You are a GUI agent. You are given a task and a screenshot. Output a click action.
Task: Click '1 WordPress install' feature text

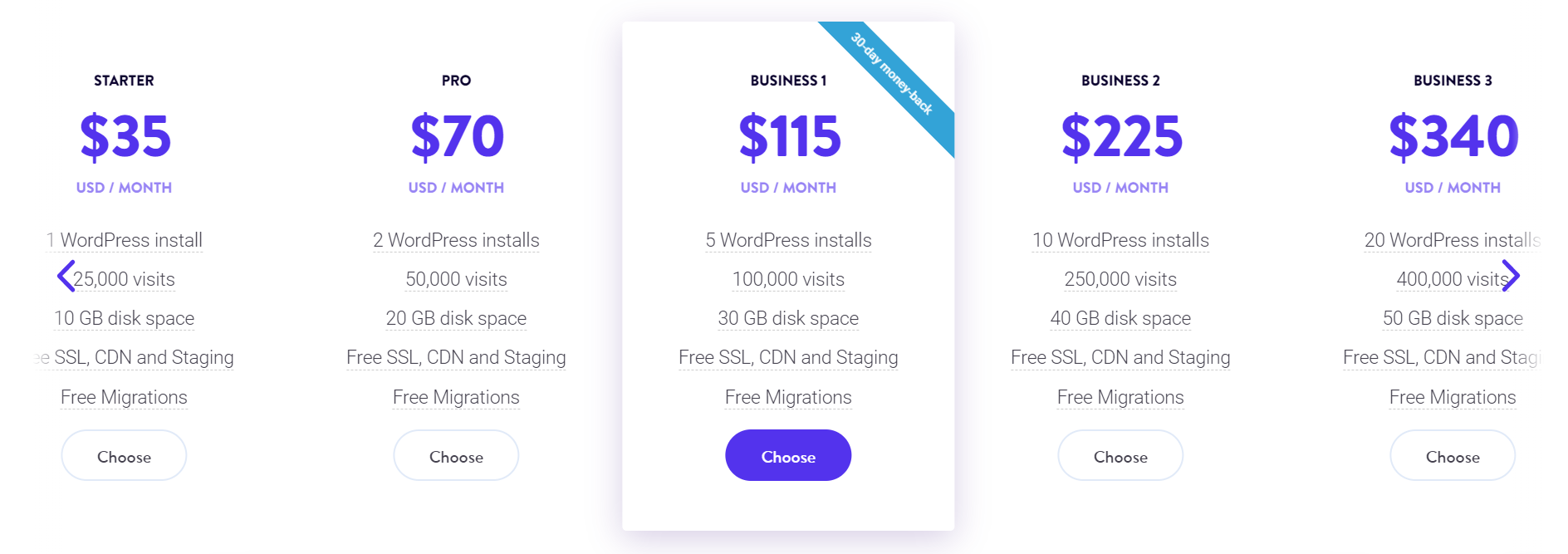tap(125, 240)
